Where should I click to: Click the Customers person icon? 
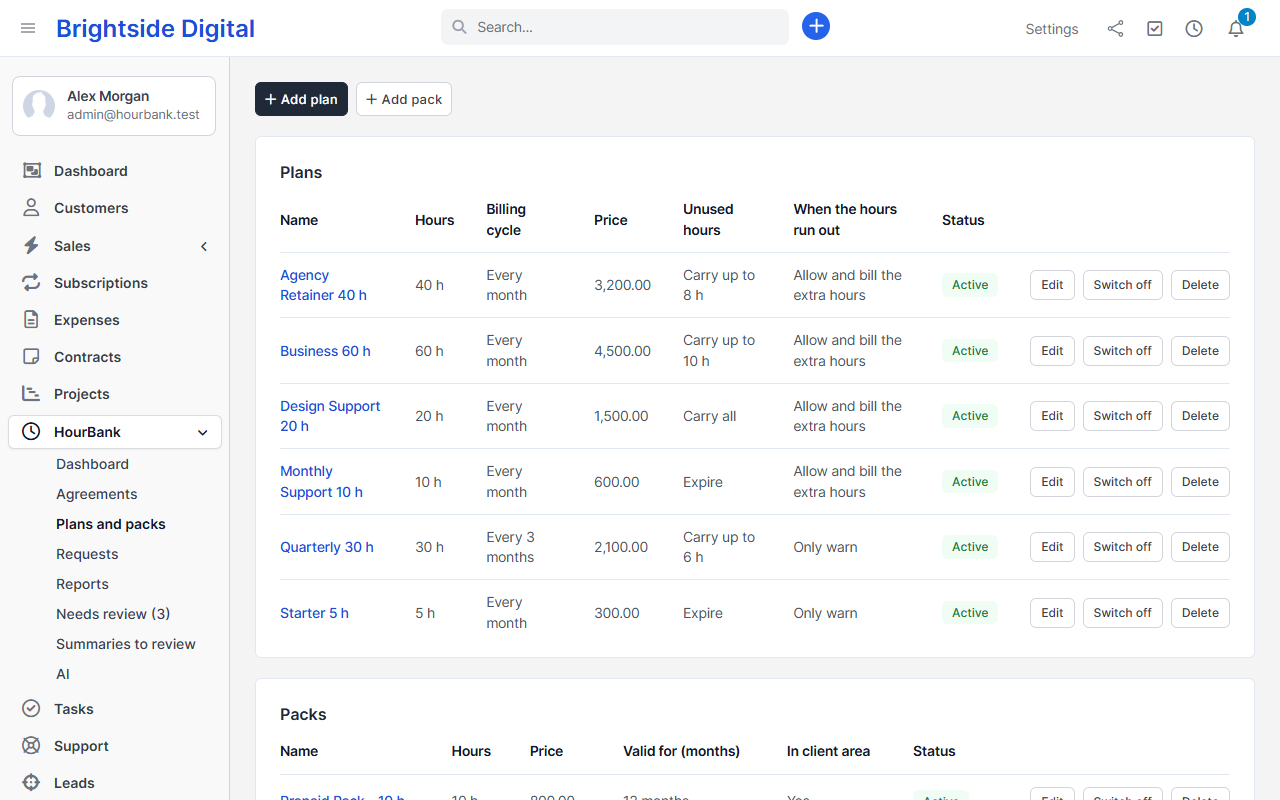(x=31, y=208)
